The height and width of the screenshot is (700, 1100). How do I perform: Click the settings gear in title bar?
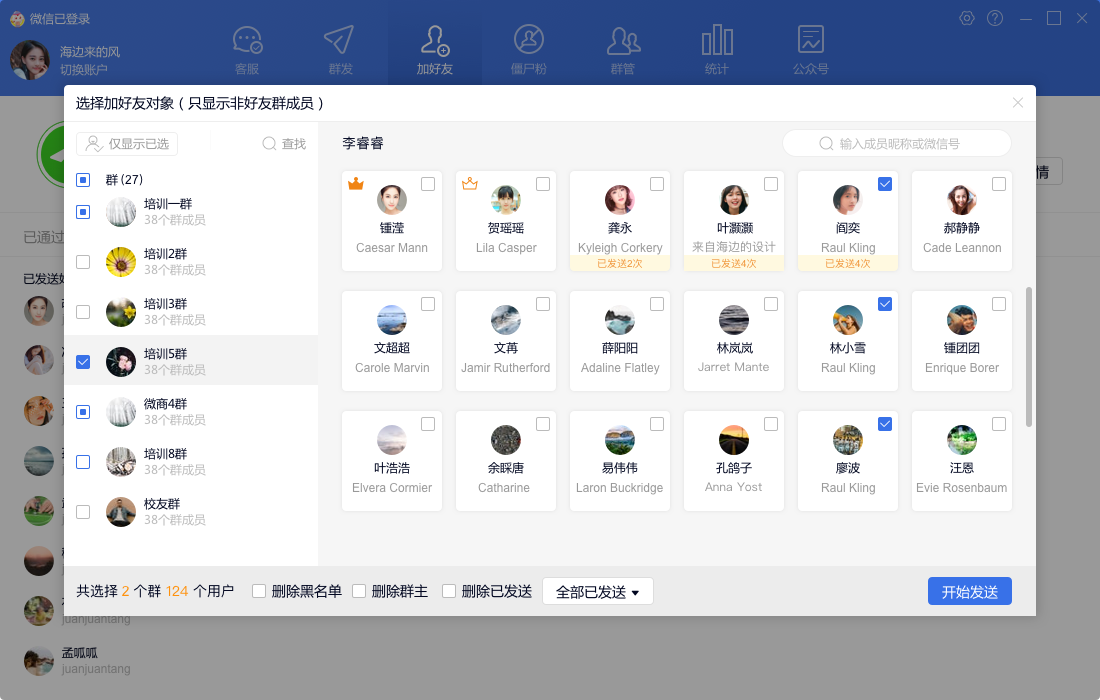click(x=967, y=18)
